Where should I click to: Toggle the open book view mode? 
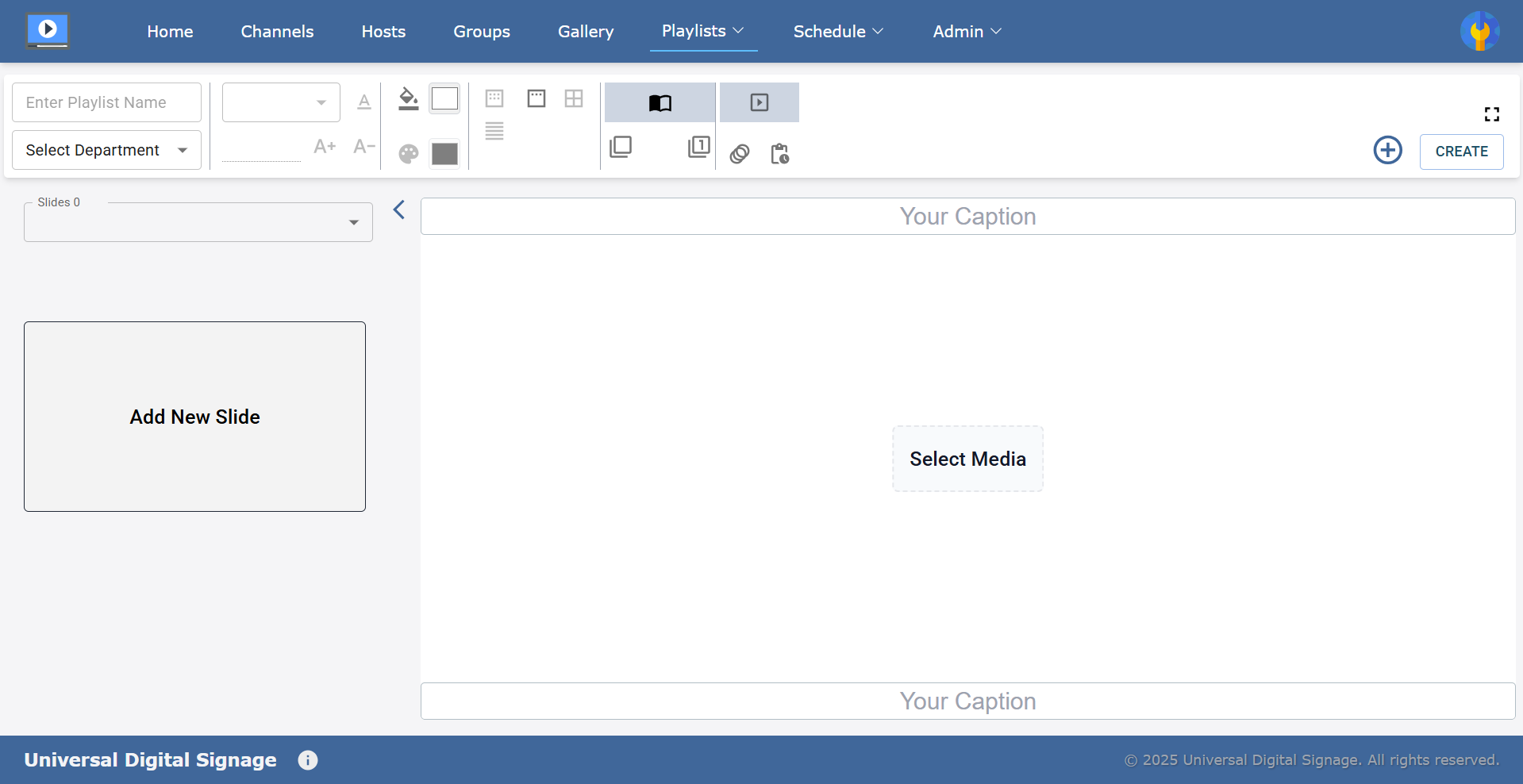tap(660, 102)
